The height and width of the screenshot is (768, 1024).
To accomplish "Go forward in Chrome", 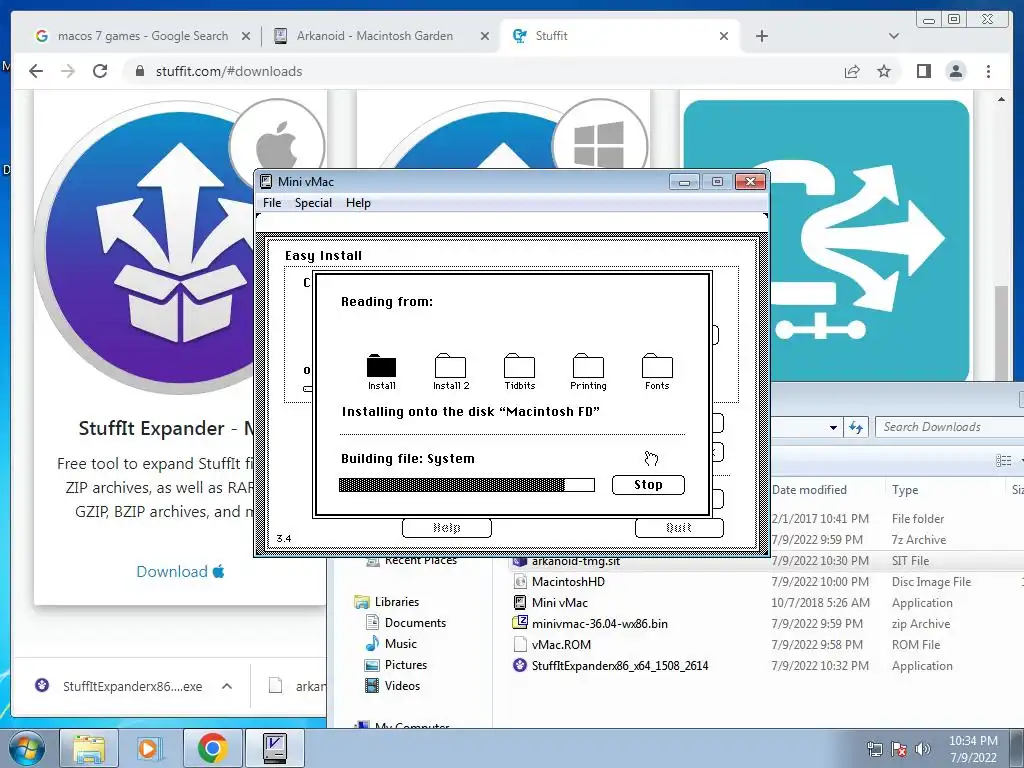I will [68, 71].
